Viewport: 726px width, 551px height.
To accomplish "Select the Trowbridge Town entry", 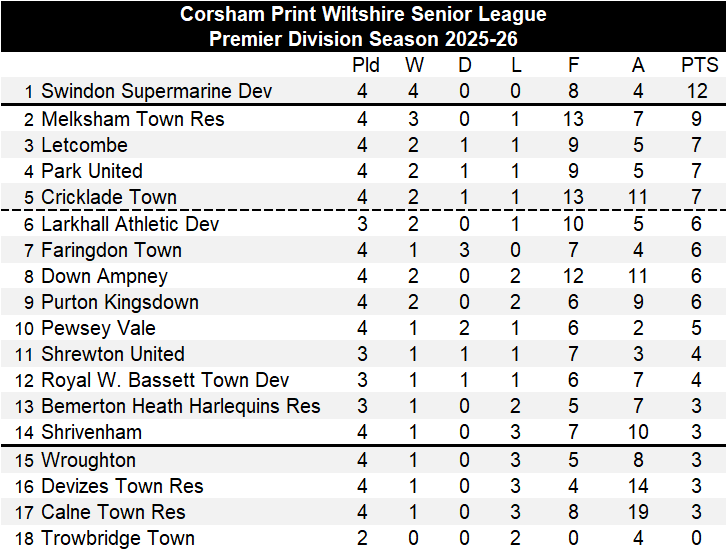I will (117, 538).
